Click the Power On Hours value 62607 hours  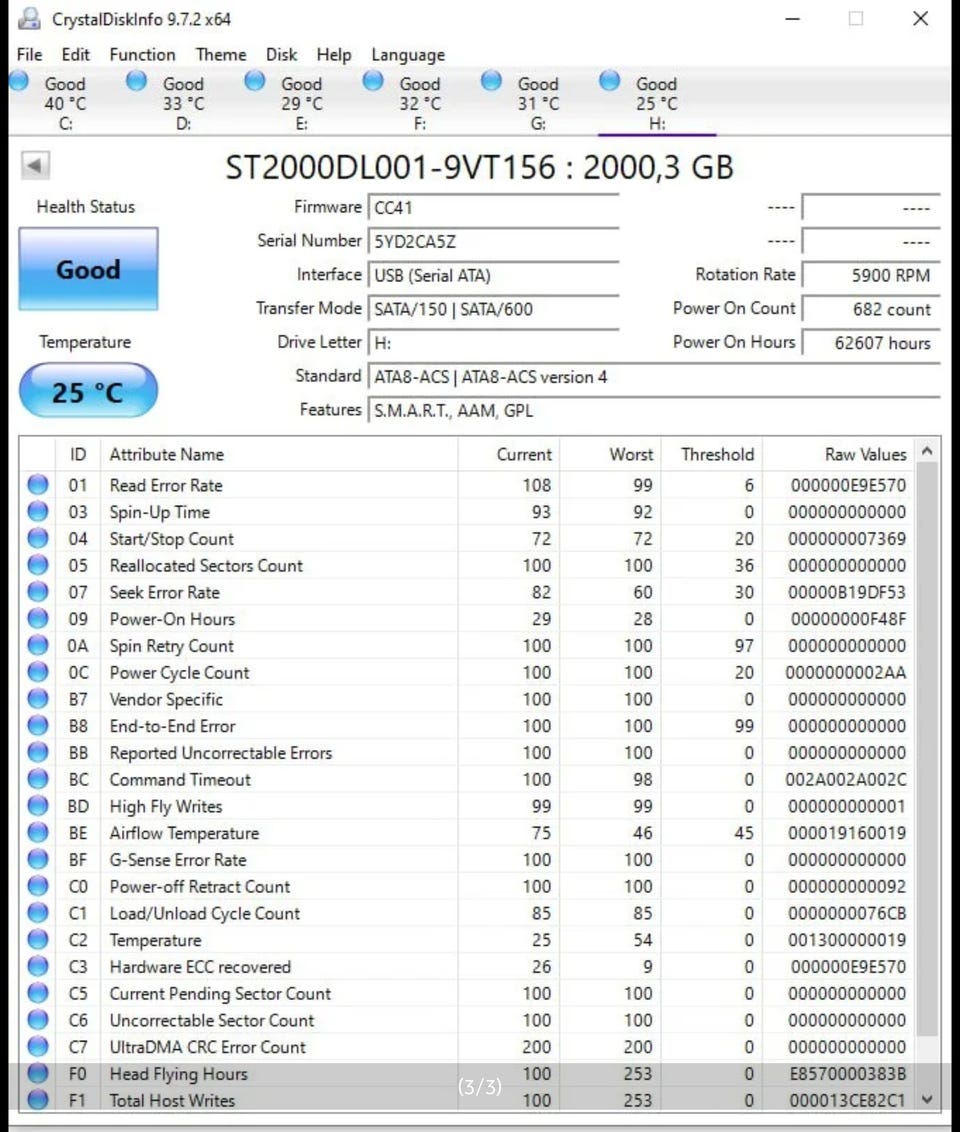tap(871, 344)
